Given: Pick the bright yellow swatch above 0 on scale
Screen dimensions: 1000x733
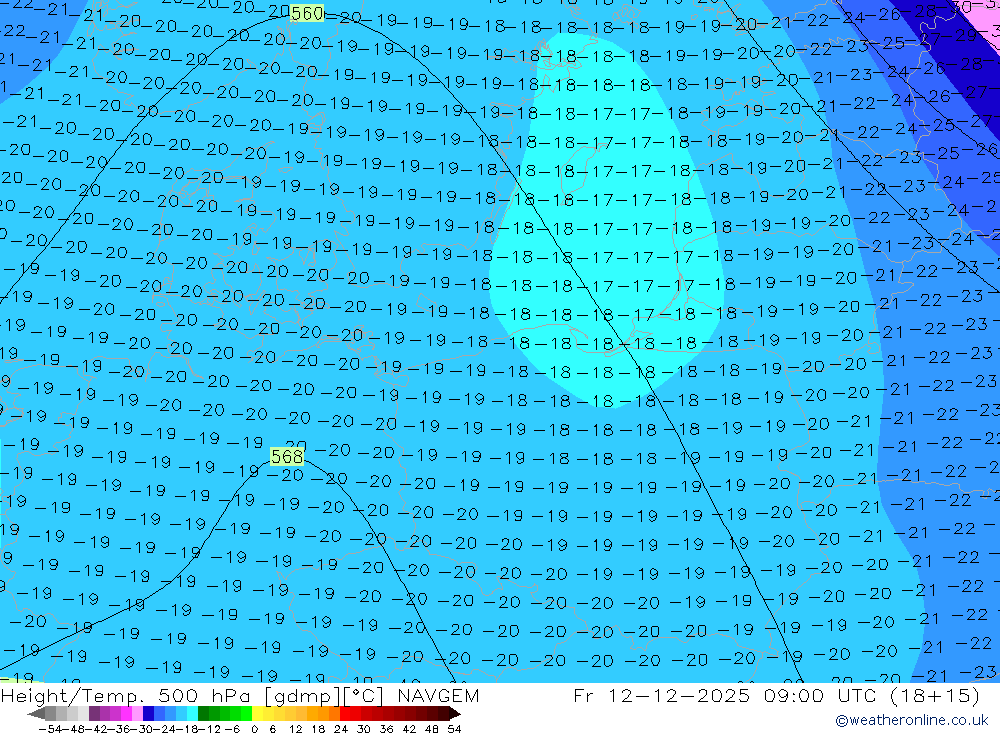Looking at the screenshot, I should click(x=258, y=714).
